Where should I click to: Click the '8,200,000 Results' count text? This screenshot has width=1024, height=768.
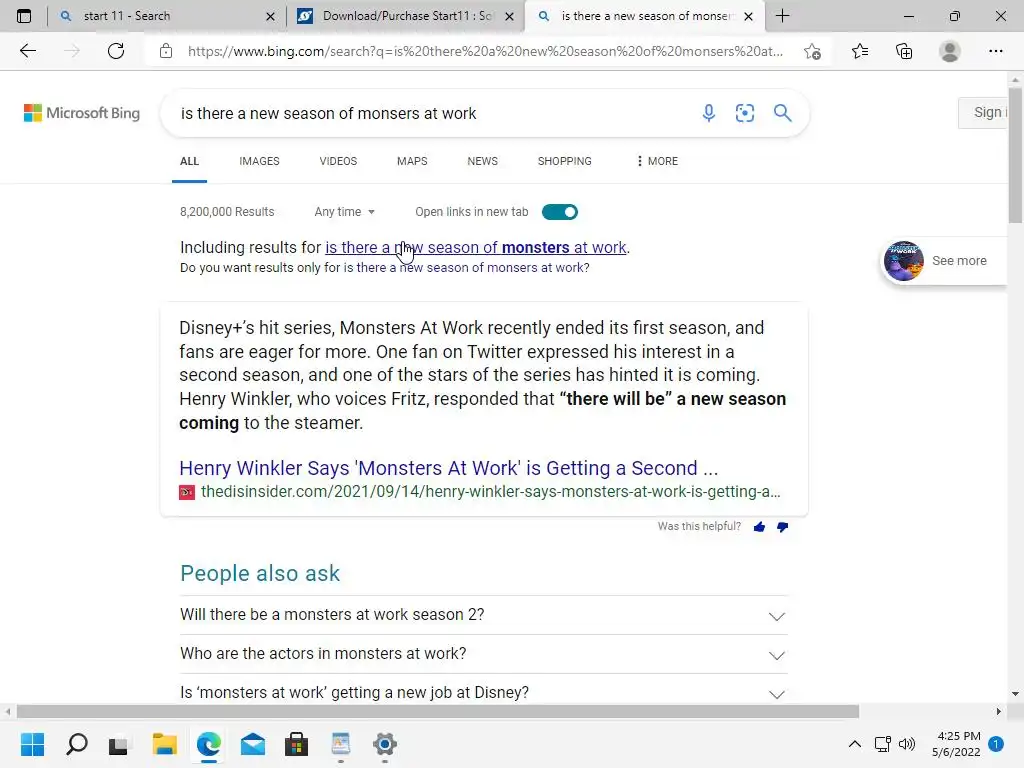pyautogui.click(x=227, y=212)
